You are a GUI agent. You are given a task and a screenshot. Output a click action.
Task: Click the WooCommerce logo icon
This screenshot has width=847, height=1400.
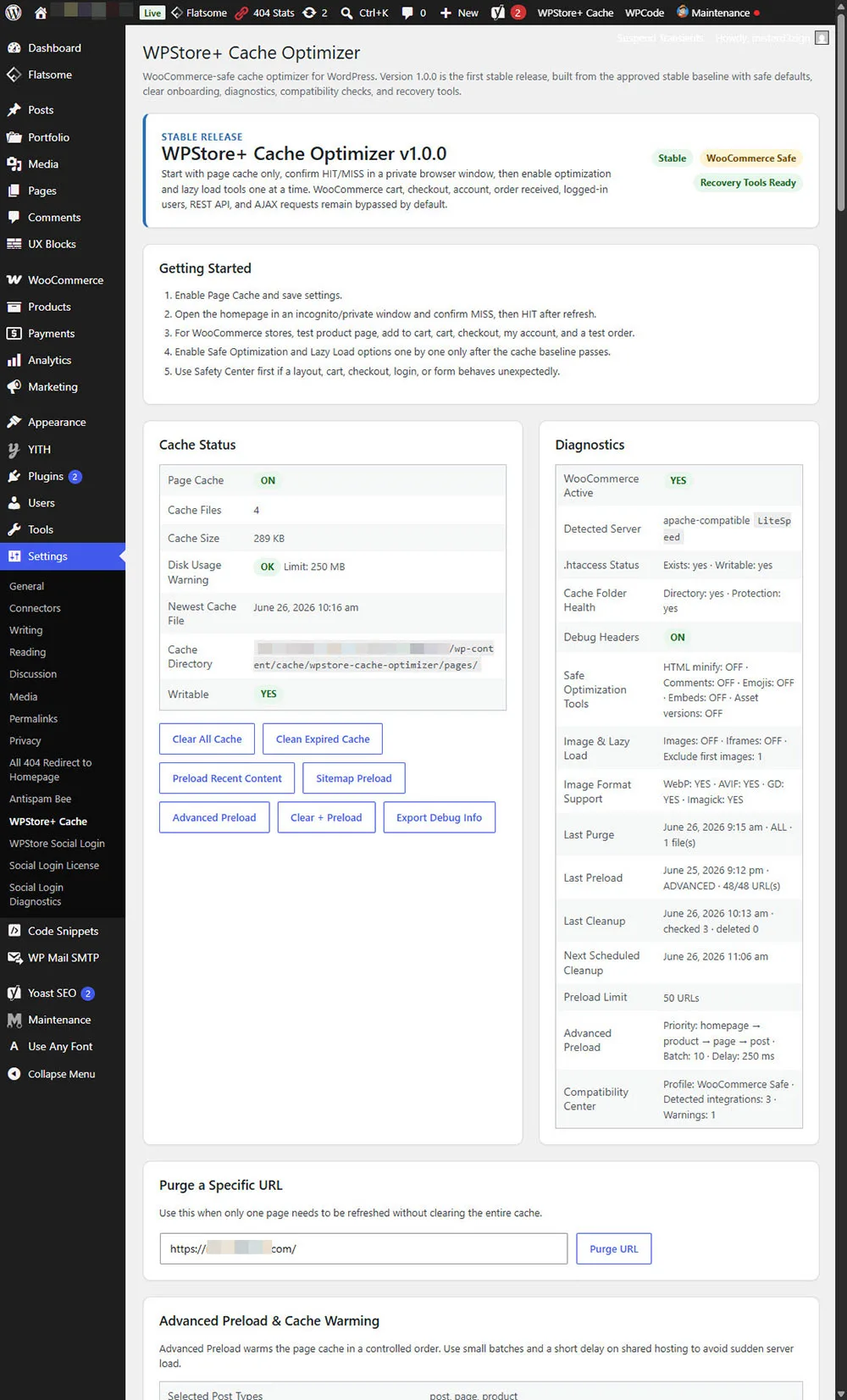[x=14, y=280]
